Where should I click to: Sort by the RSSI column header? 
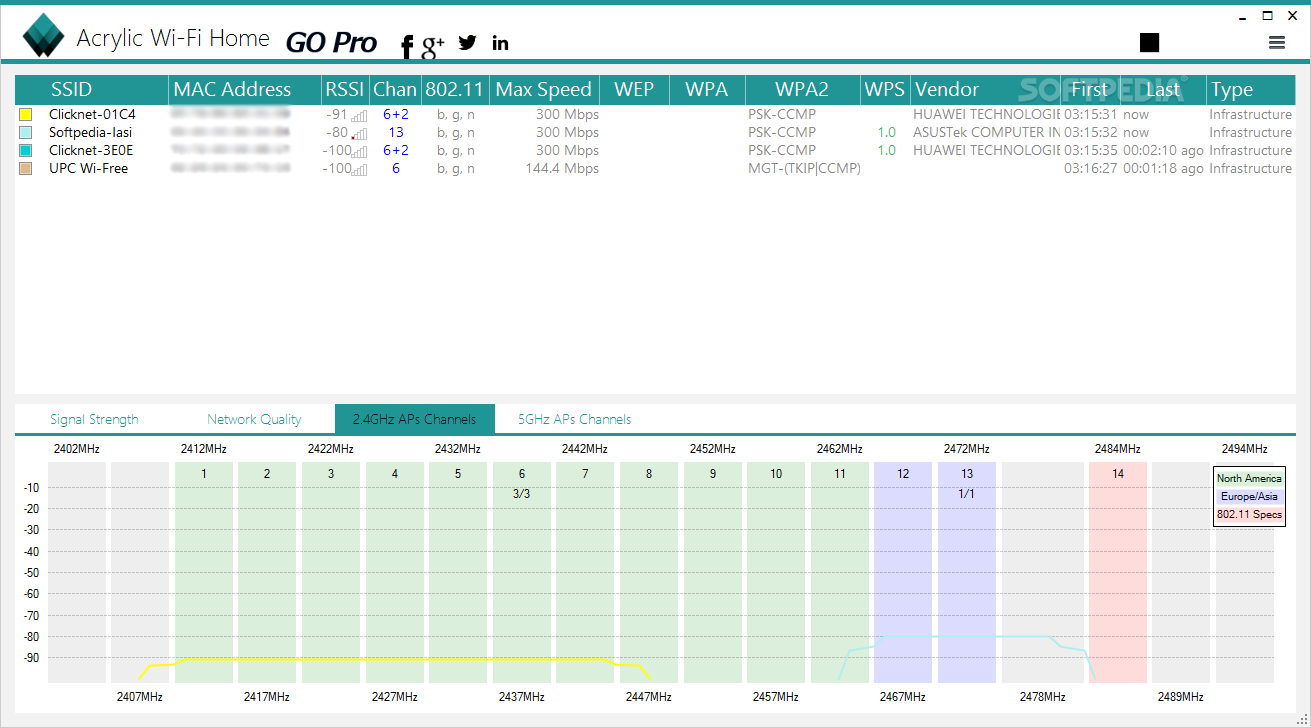[345, 89]
